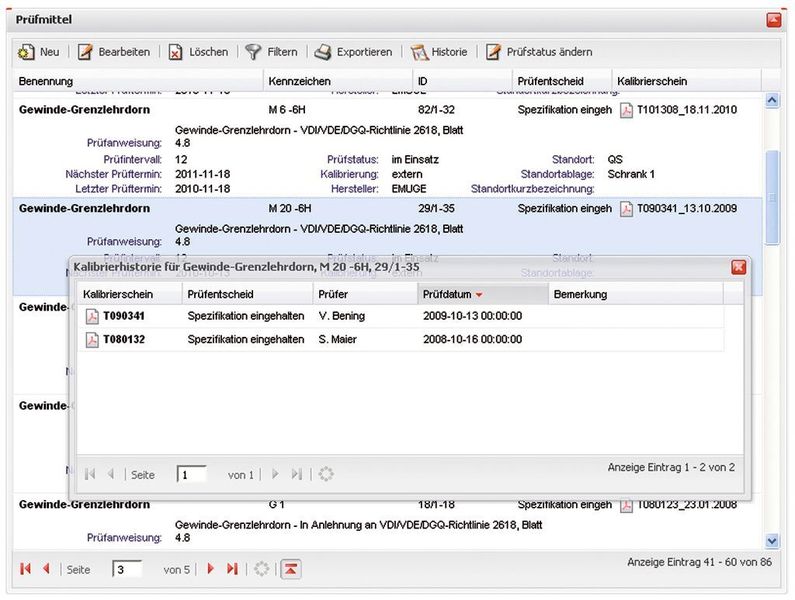
Task: Click T090341_13.10.2009 certificate link
Action: 686,209
